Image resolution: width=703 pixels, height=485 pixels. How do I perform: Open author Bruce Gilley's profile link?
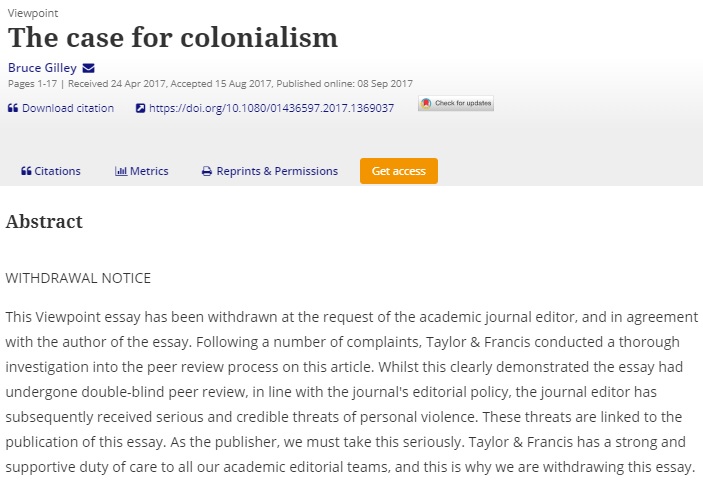pyautogui.click(x=42, y=68)
